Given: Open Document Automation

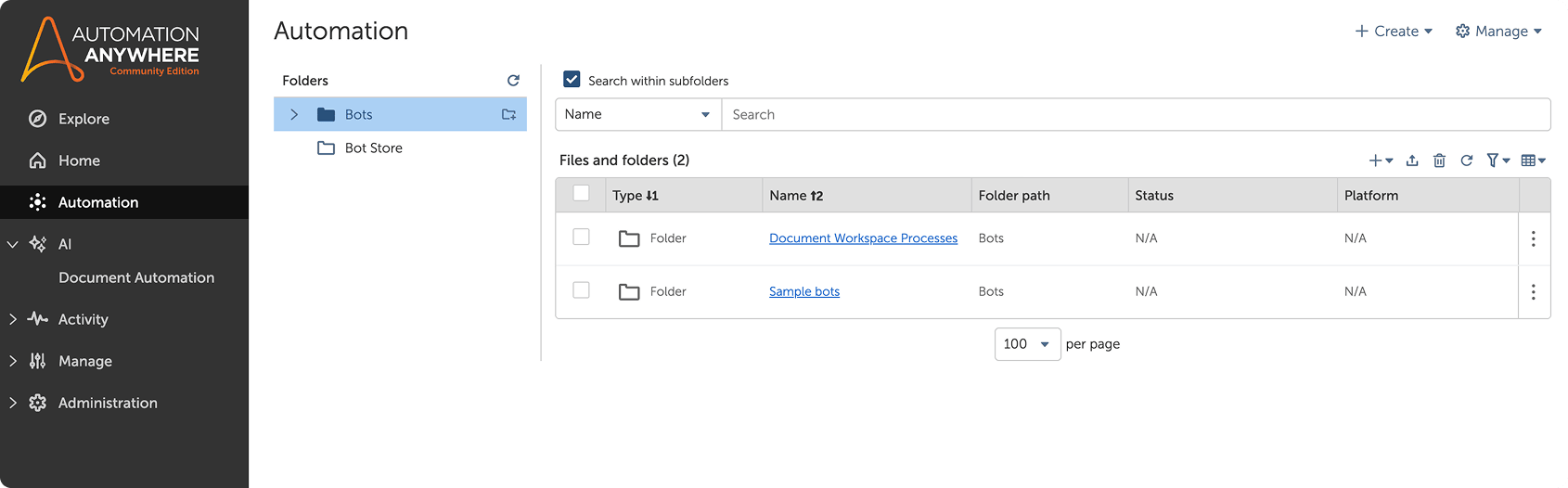Looking at the screenshot, I should [x=136, y=277].
